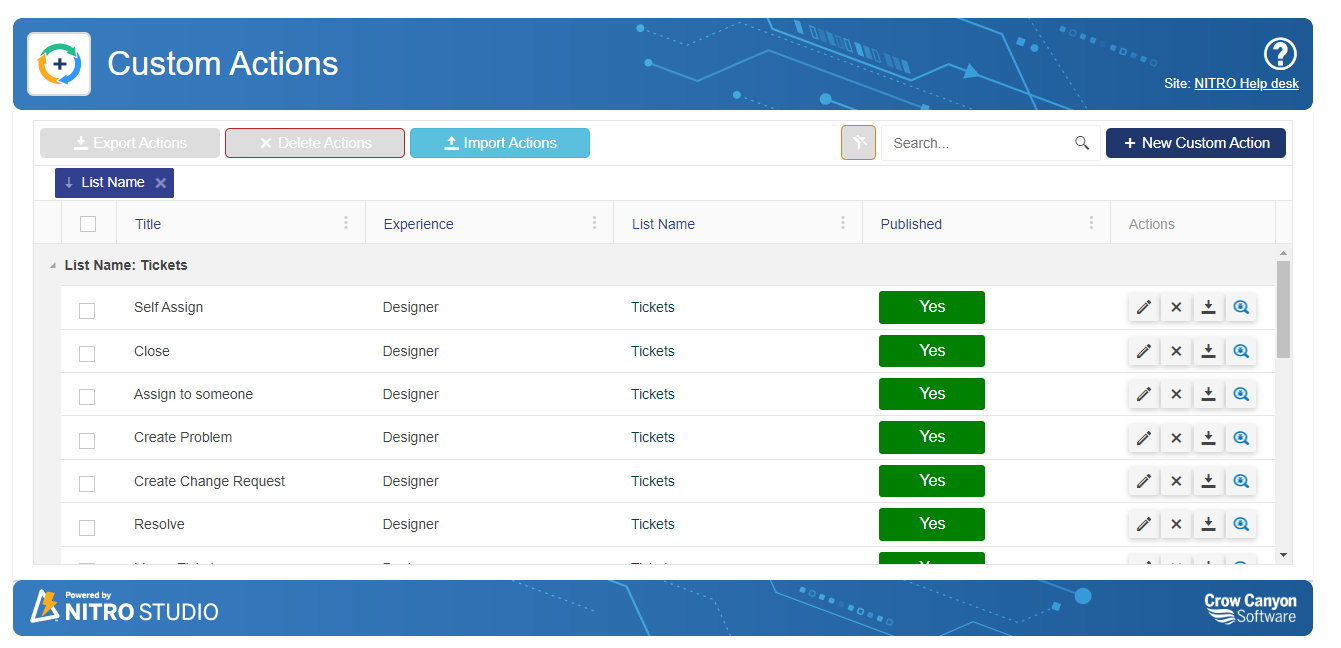Click the List Name column header
1341x648 pixels.
(663, 224)
